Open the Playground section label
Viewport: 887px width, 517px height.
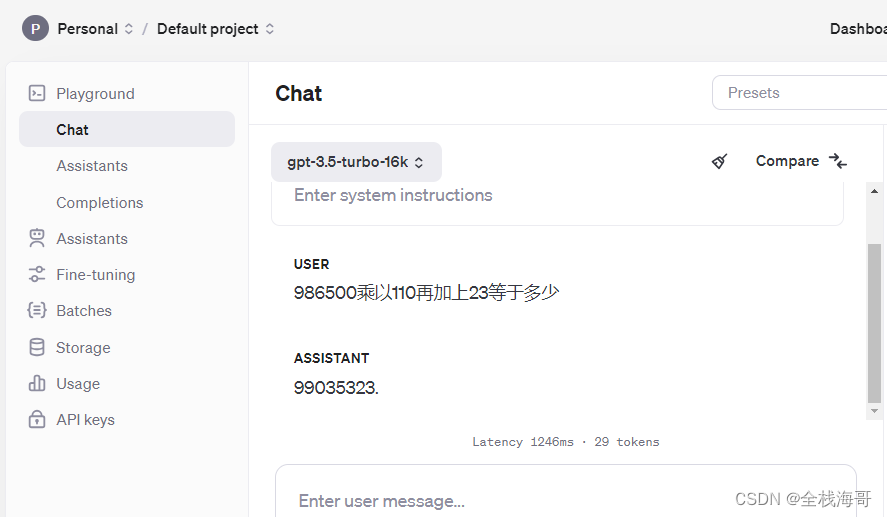(95, 93)
